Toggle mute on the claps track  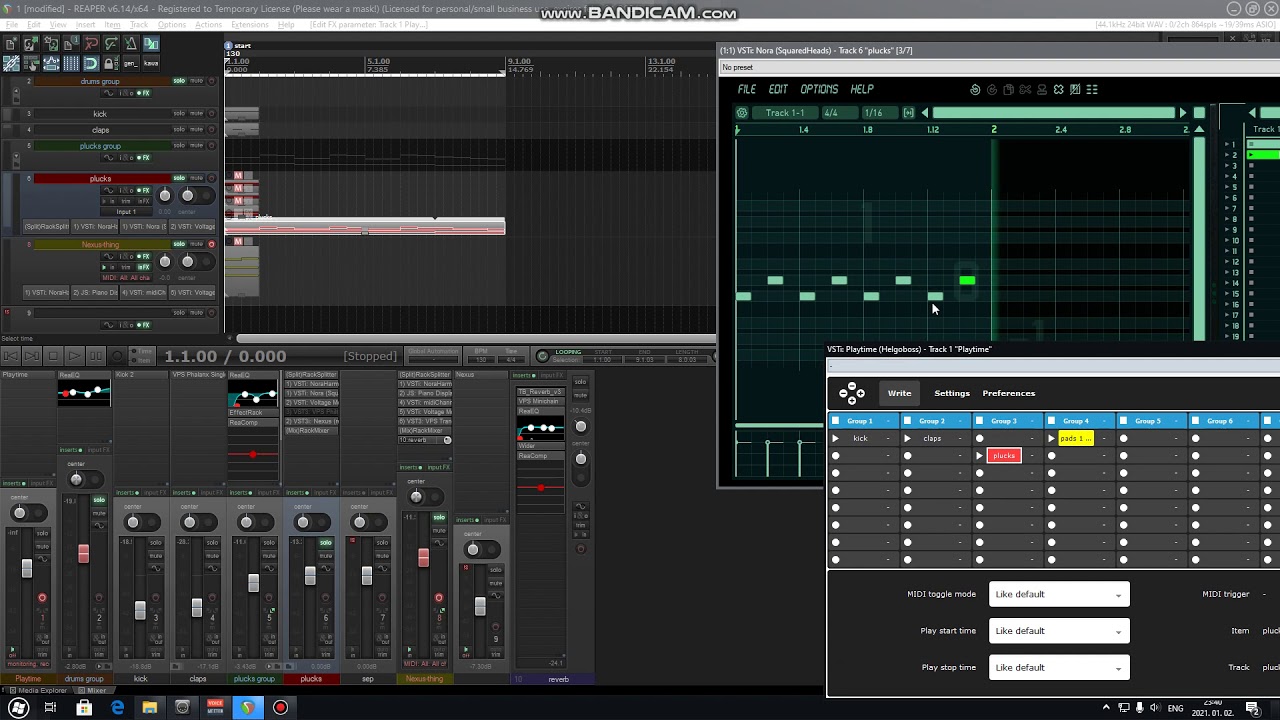[196, 130]
